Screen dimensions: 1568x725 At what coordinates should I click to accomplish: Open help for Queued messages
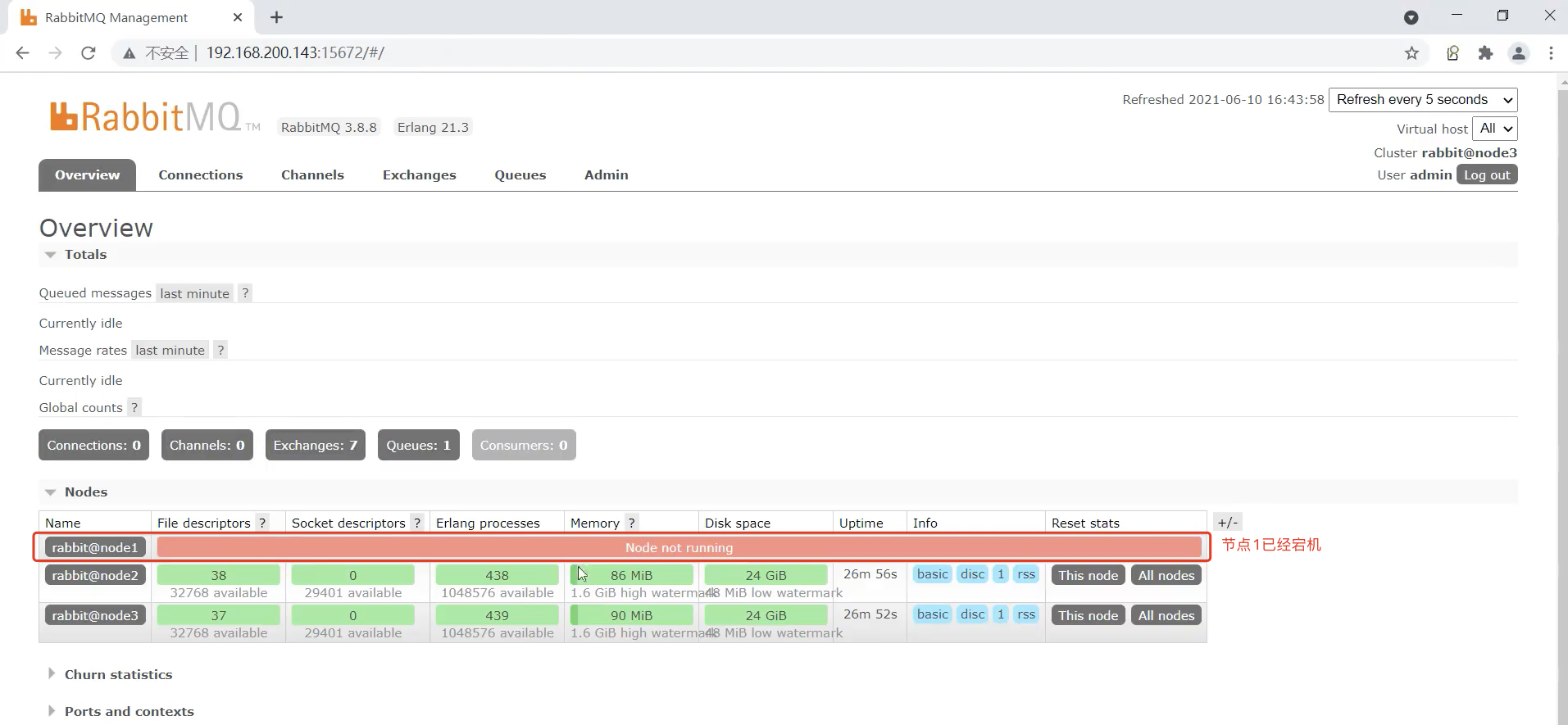(245, 293)
